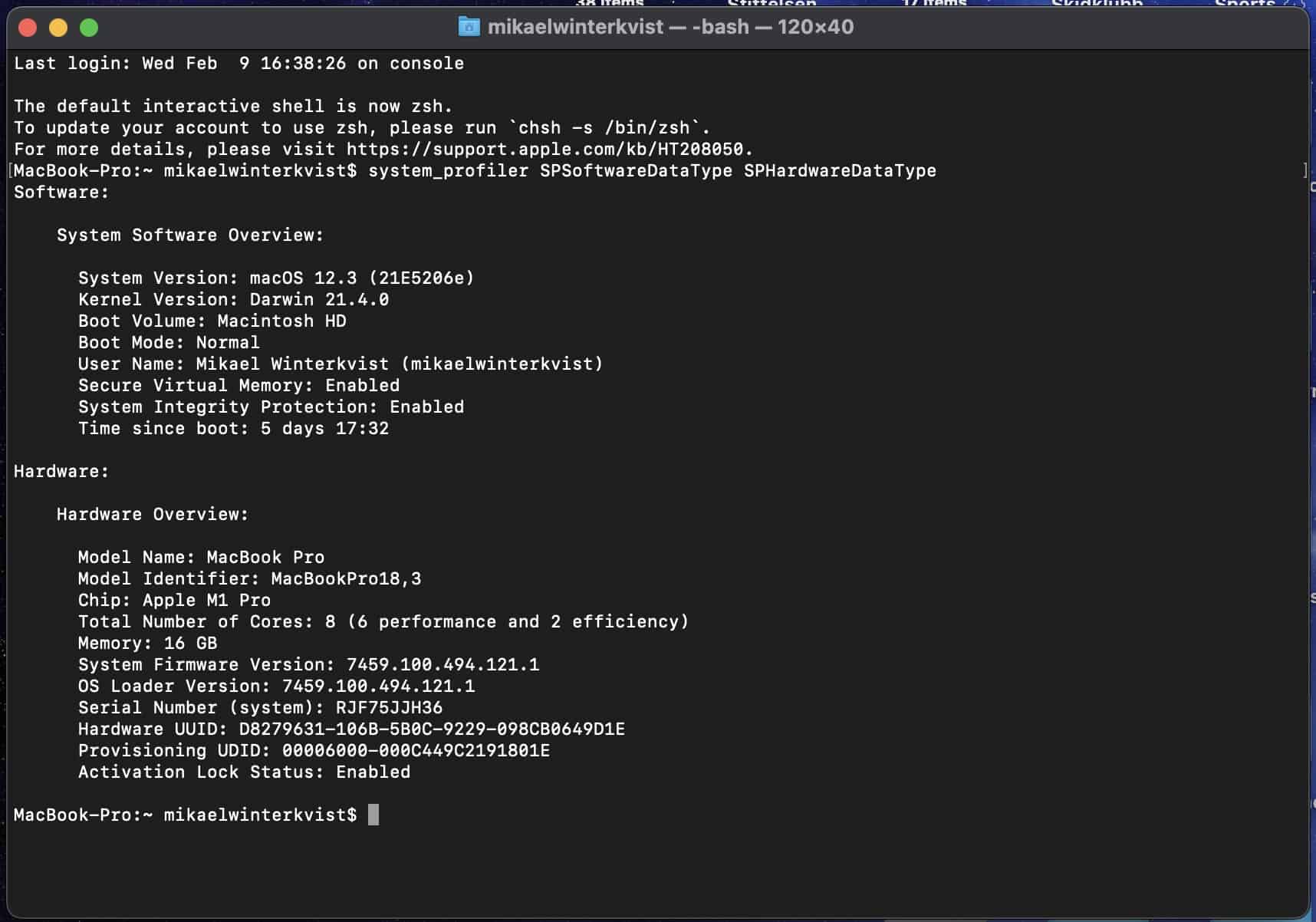This screenshot has width=1316, height=922.
Task: Click the system_profiler command text
Action: 652,171
